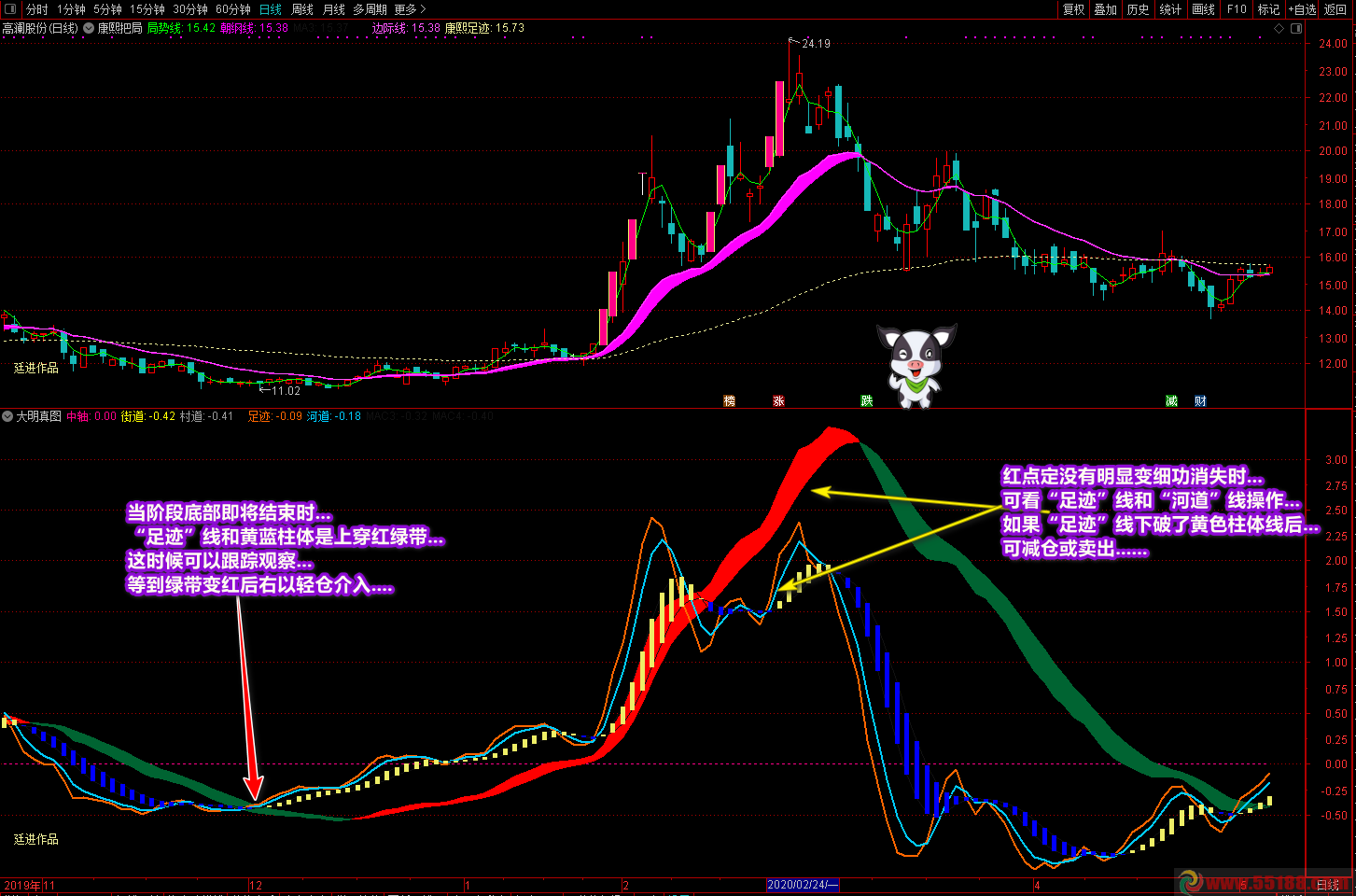
Task: Click the green 跌 event marker
Action: [x=867, y=401]
